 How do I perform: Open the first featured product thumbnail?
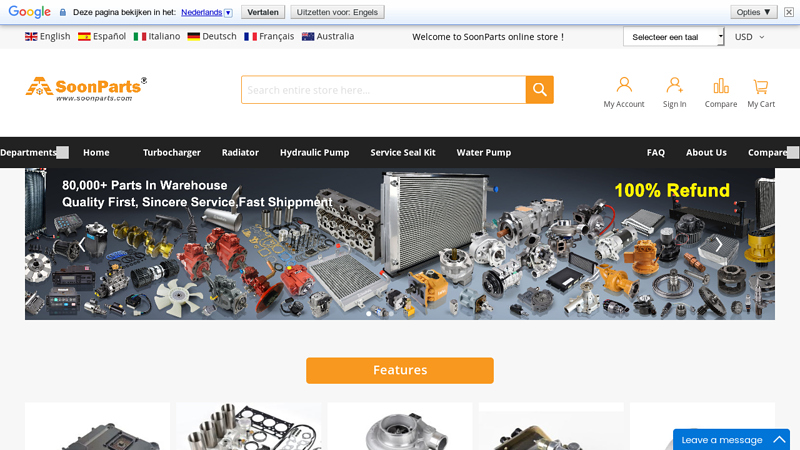point(97,427)
